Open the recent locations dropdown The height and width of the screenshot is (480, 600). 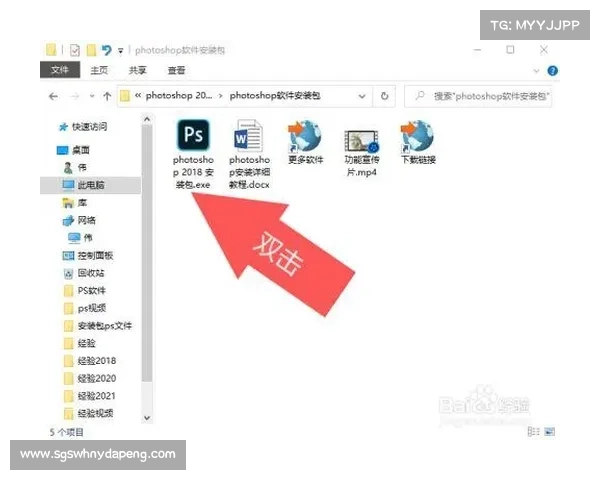coord(92,96)
